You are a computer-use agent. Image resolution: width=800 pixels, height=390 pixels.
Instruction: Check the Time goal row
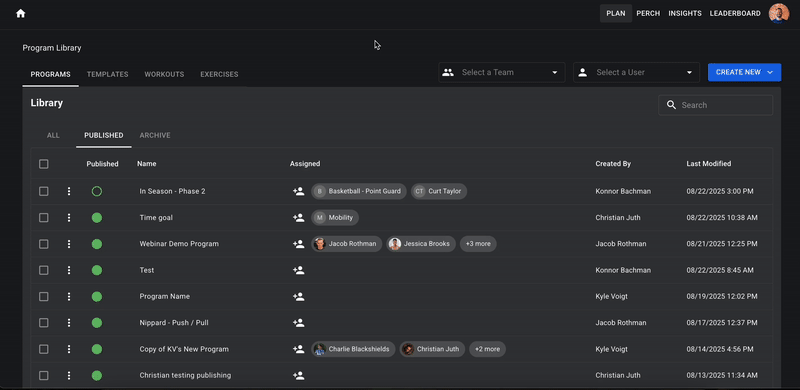pyautogui.click(x=44, y=218)
